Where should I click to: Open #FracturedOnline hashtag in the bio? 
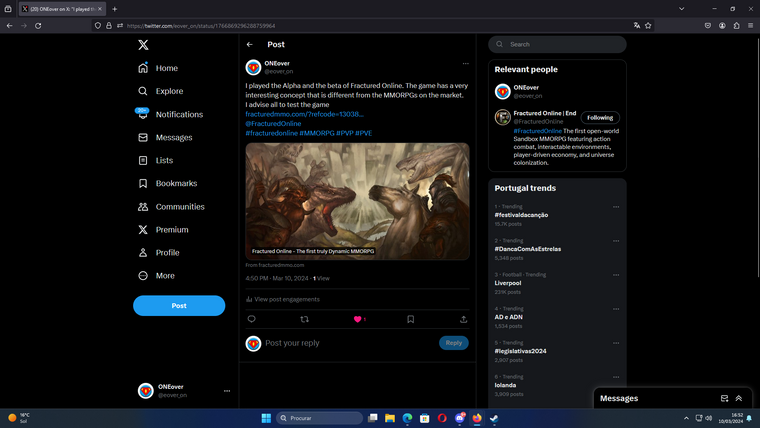(x=538, y=131)
